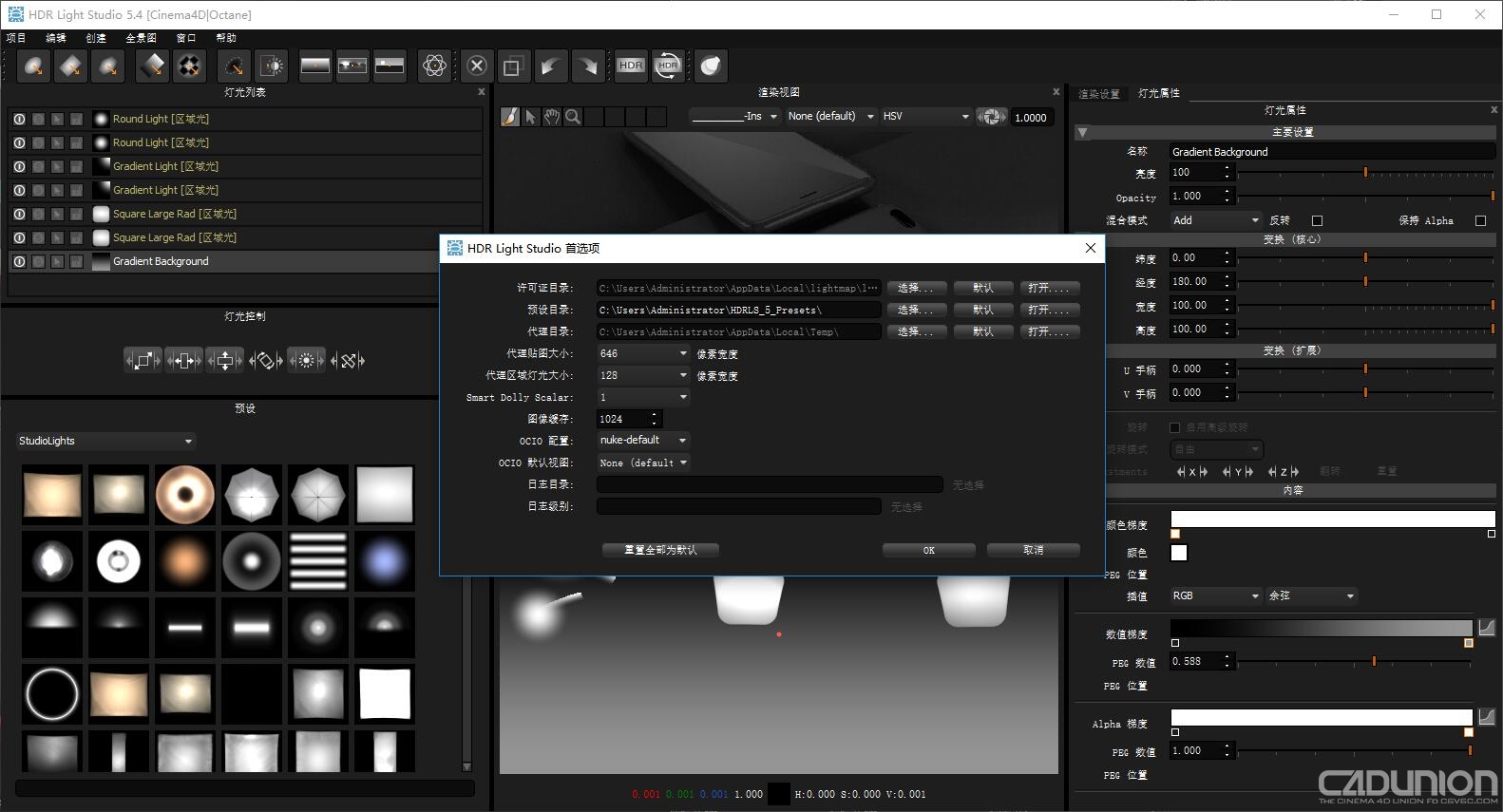Image resolution: width=1503 pixels, height=812 pixels.
Task: Open the 代理区域灯光大小 128 dropdown
Action: tap(643, 375)
